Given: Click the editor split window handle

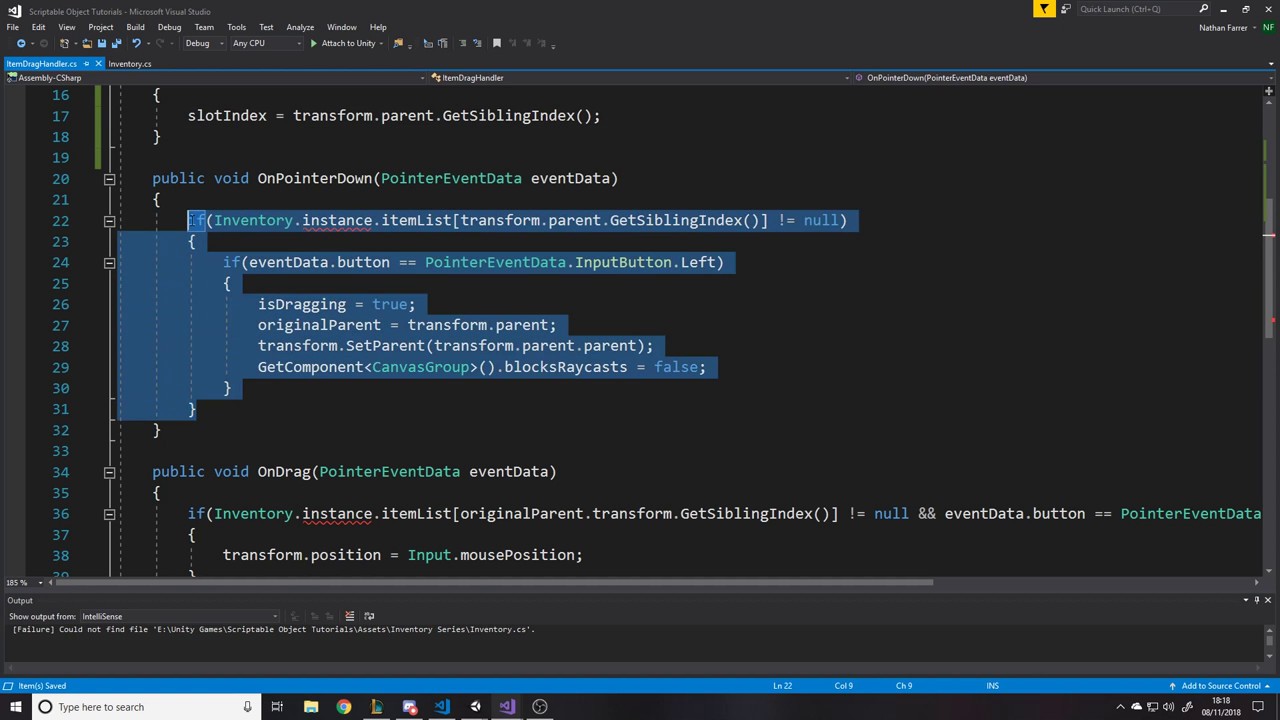Looking at the screenshot, I should tap(1268, 90).
